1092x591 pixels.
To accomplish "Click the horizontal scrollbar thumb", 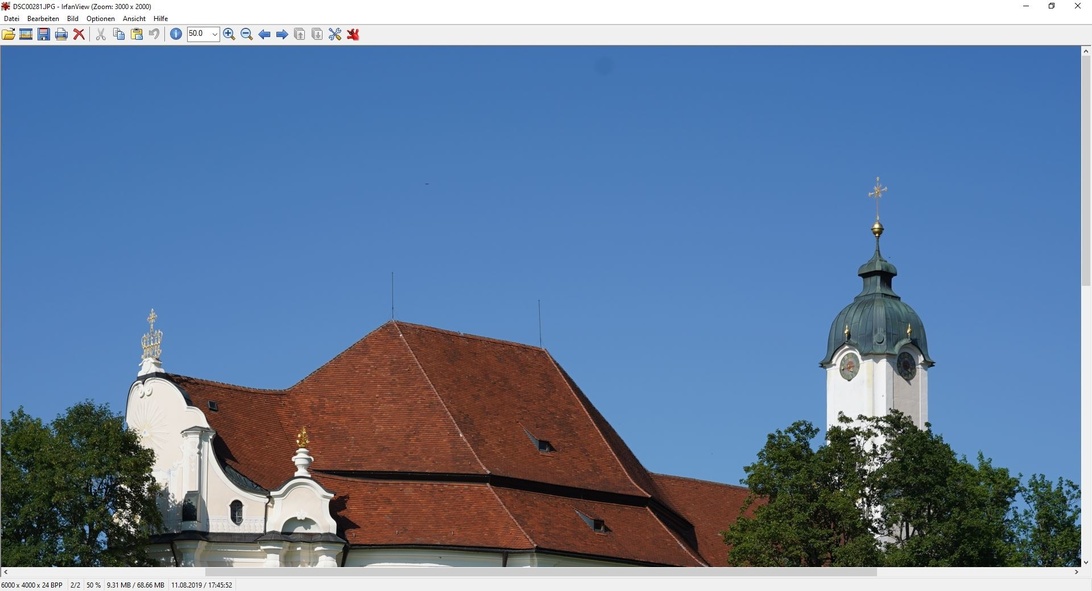I will click(540, 572).
